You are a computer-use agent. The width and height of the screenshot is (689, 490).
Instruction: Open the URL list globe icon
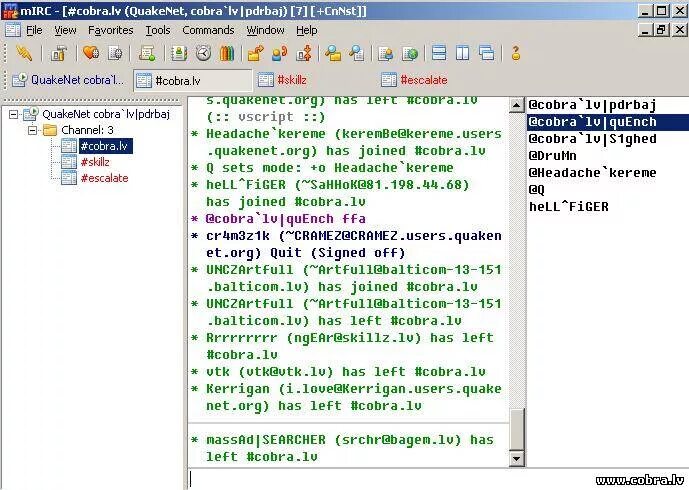coord(410,54)
